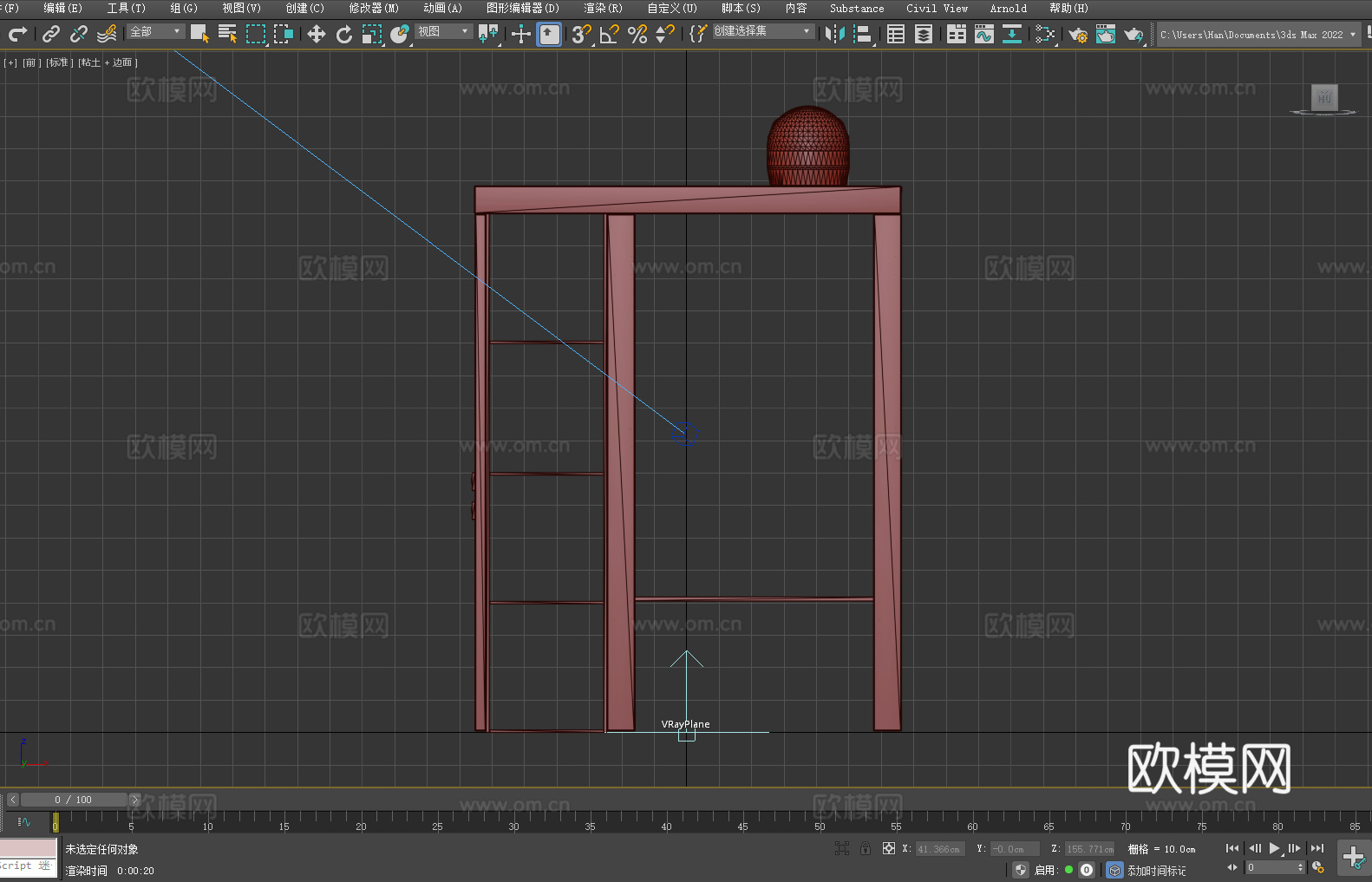
Task: Open the Civil View menu
Action: pyautogui.click(x=937, y=8)
